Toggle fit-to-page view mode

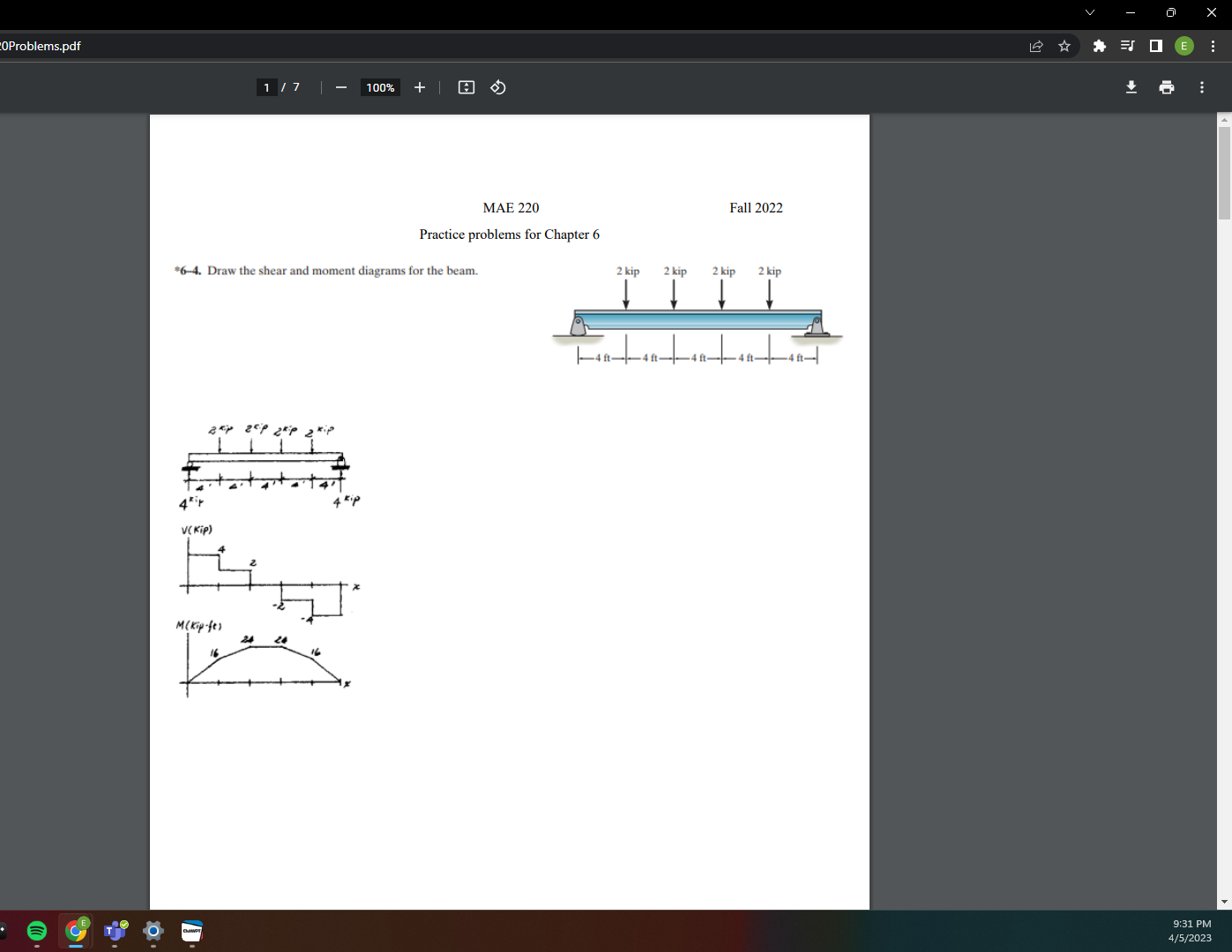(466, 87)
